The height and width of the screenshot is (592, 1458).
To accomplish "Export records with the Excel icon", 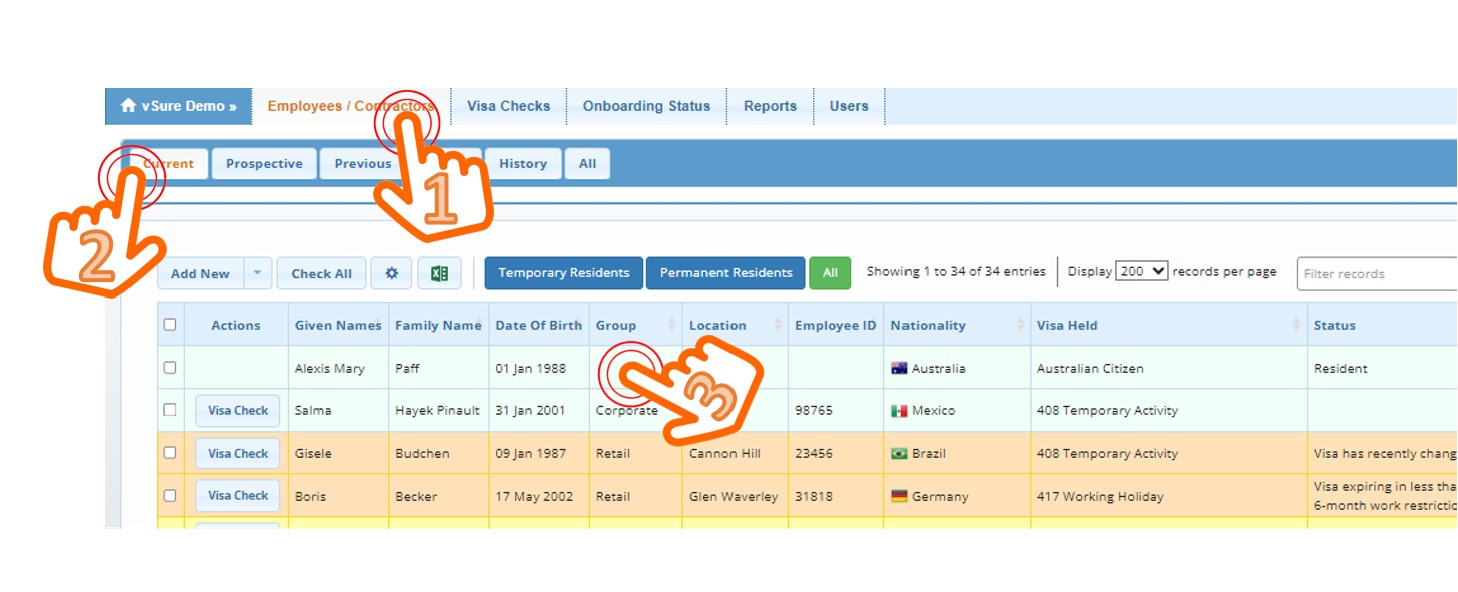I will click(439, 273).
